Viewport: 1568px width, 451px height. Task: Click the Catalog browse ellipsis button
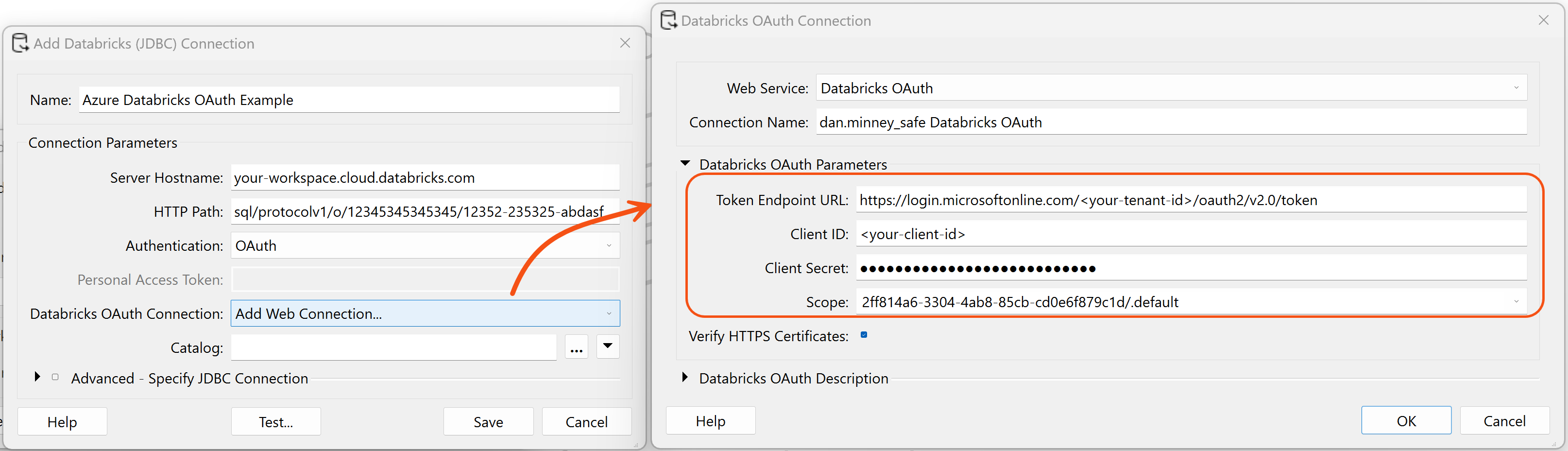(x=576, y=347)
